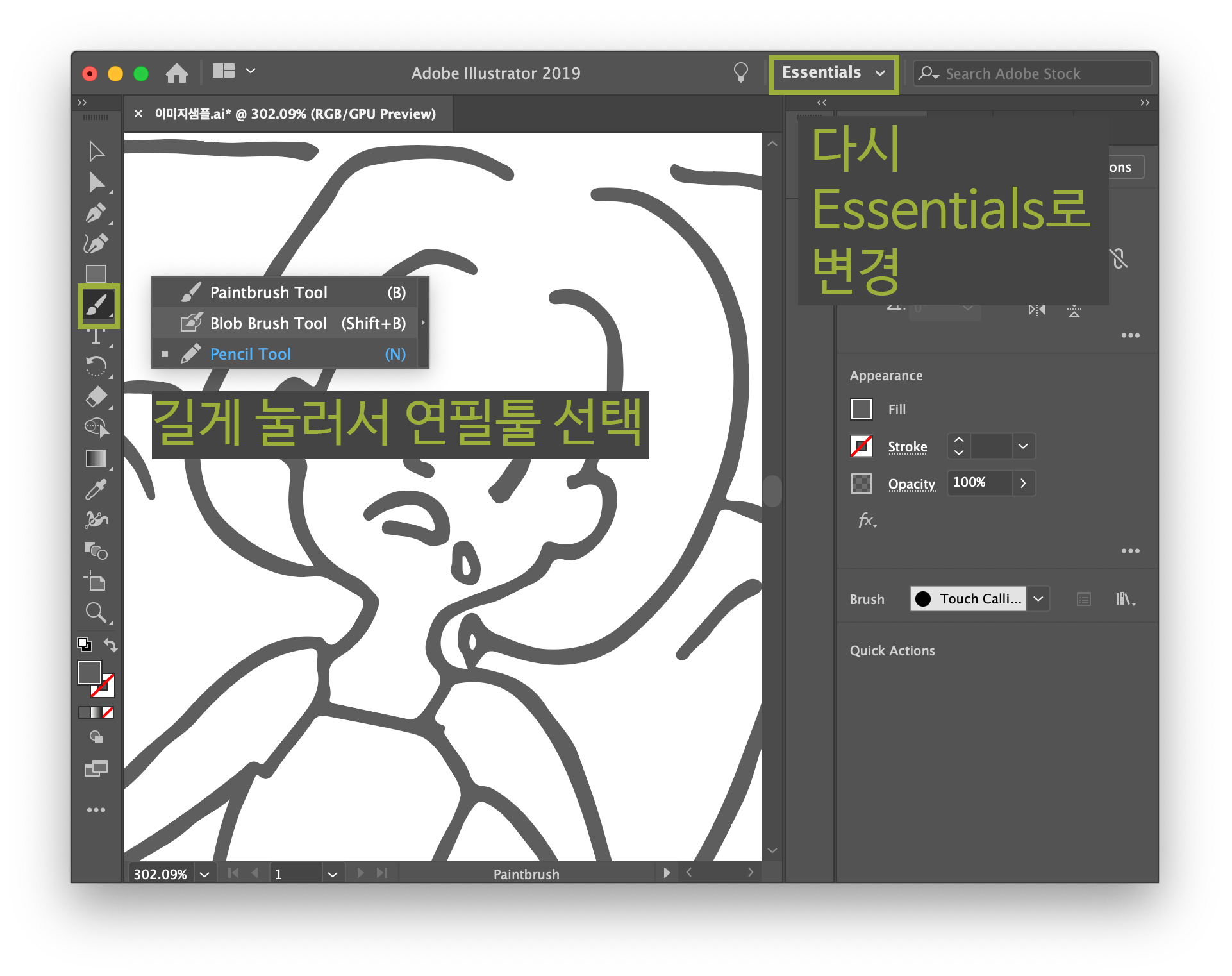This screenshot has height=976, width=1232.
Task: Click the underlined Stroke link
Action: coord(907,446)
